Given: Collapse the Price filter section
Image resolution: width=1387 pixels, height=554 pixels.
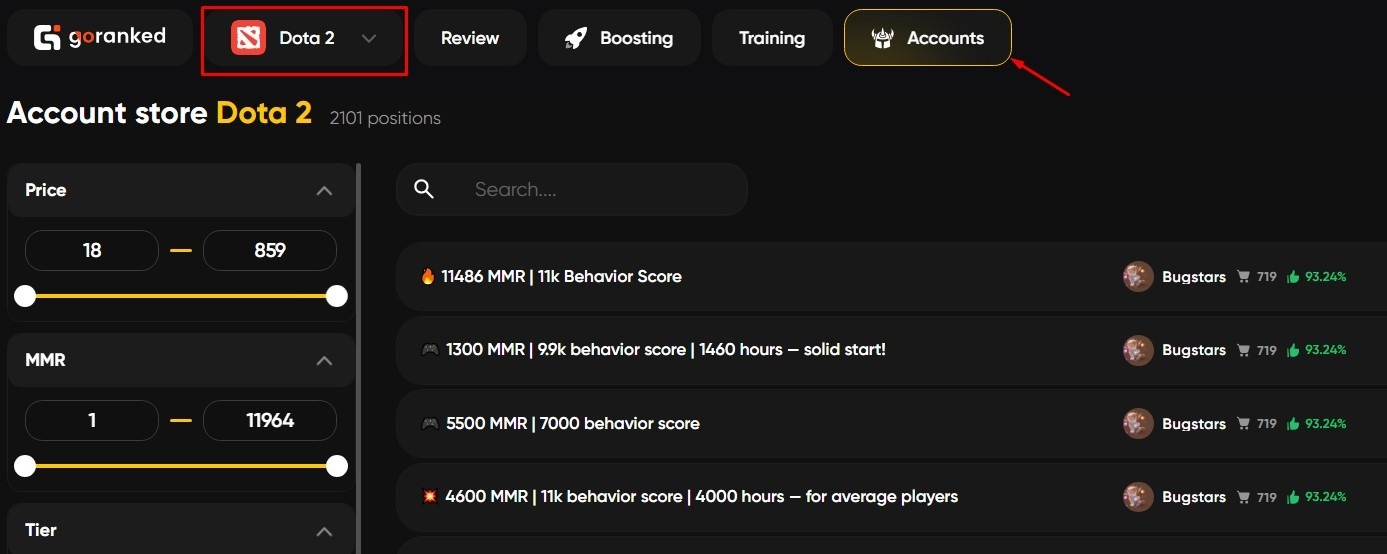Looking at the screenshot, I should pos(324,190).
